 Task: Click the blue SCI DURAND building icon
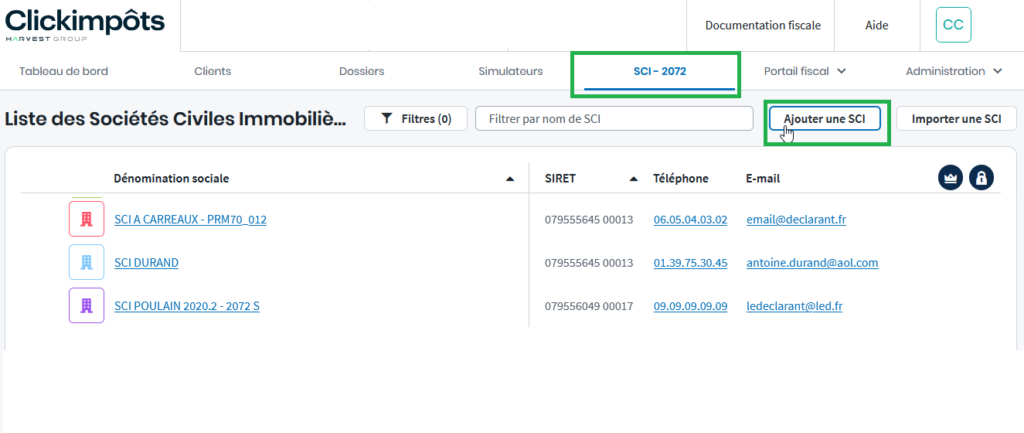pos(86,262)
